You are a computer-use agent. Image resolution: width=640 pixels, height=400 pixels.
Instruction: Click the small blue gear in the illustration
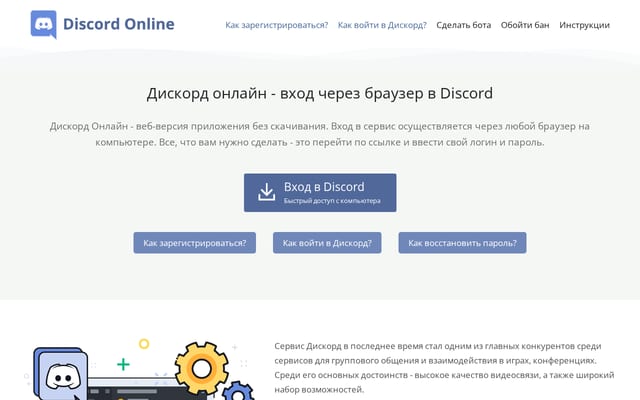coord(238,392)
